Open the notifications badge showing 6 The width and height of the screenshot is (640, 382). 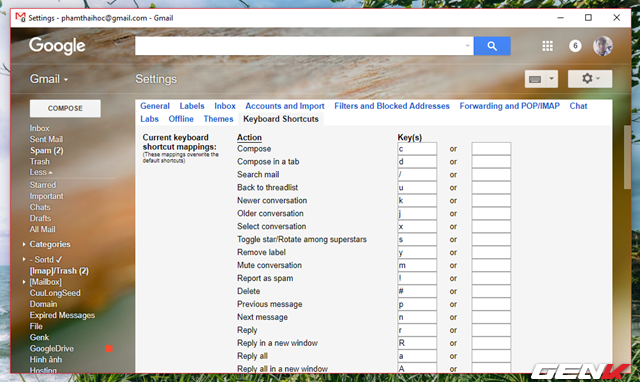pos(575,46)
